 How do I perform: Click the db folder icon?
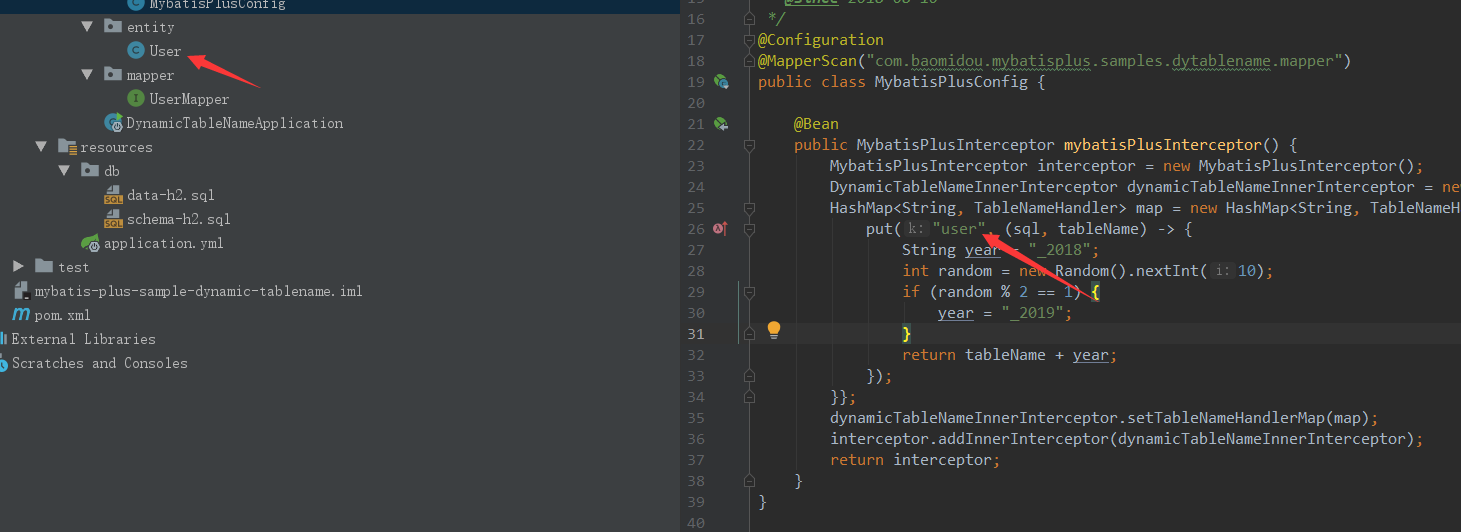coord(89,171)
